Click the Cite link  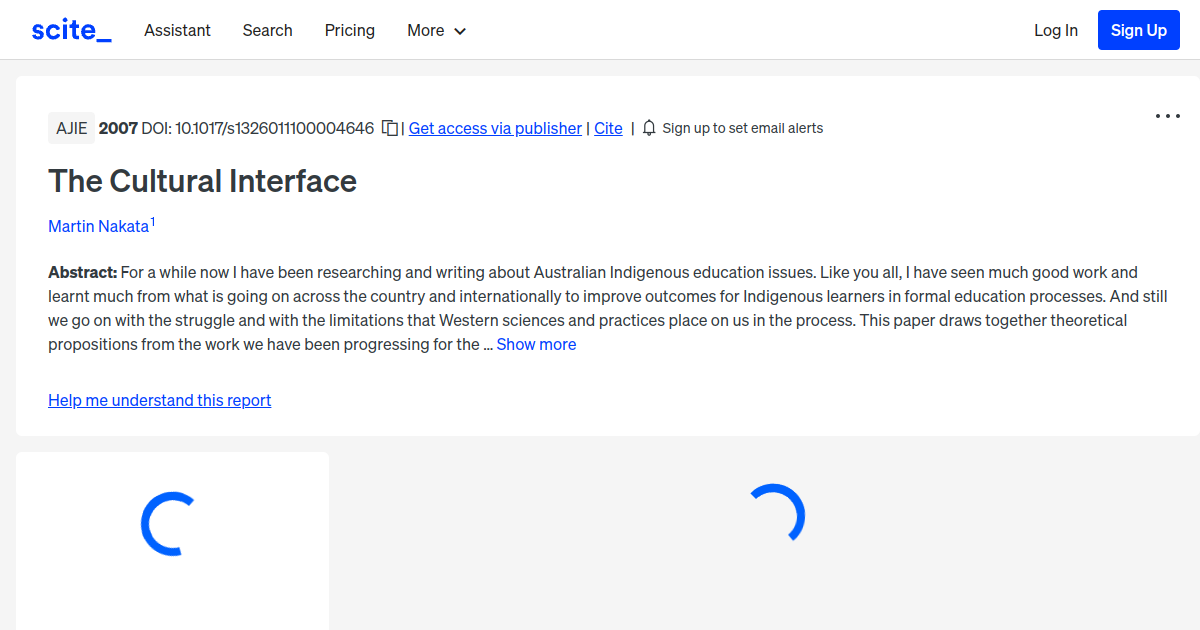click(x=608, y=128)
